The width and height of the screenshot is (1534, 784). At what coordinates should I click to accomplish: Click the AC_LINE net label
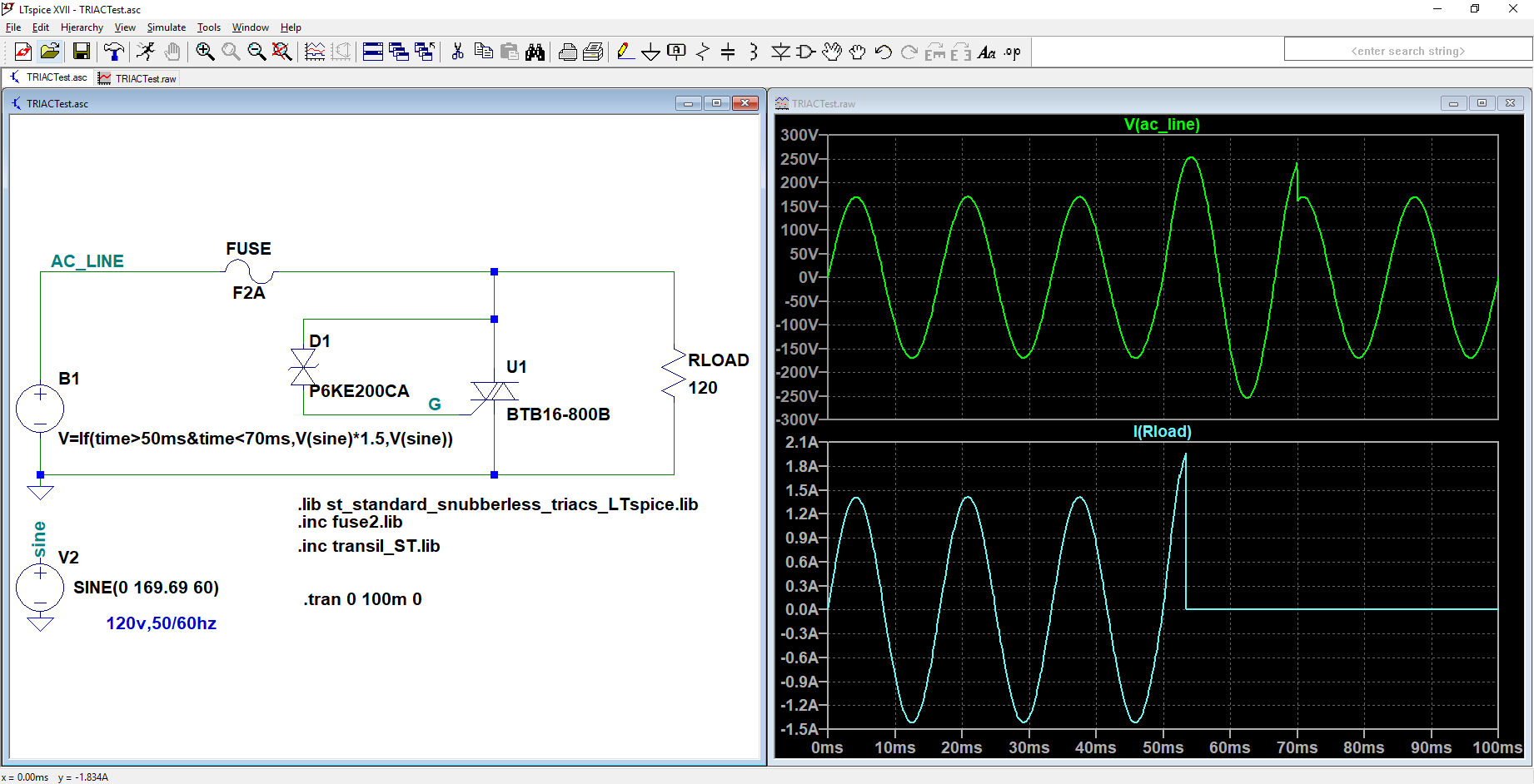pyautogui.click(x=87, y=261)
